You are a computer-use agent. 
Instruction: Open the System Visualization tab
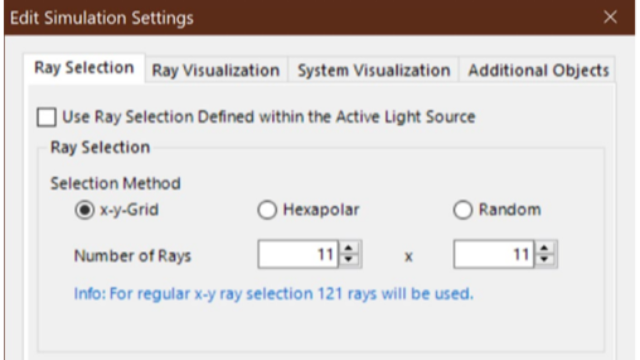pyautogui.click(x=373, y=71)
